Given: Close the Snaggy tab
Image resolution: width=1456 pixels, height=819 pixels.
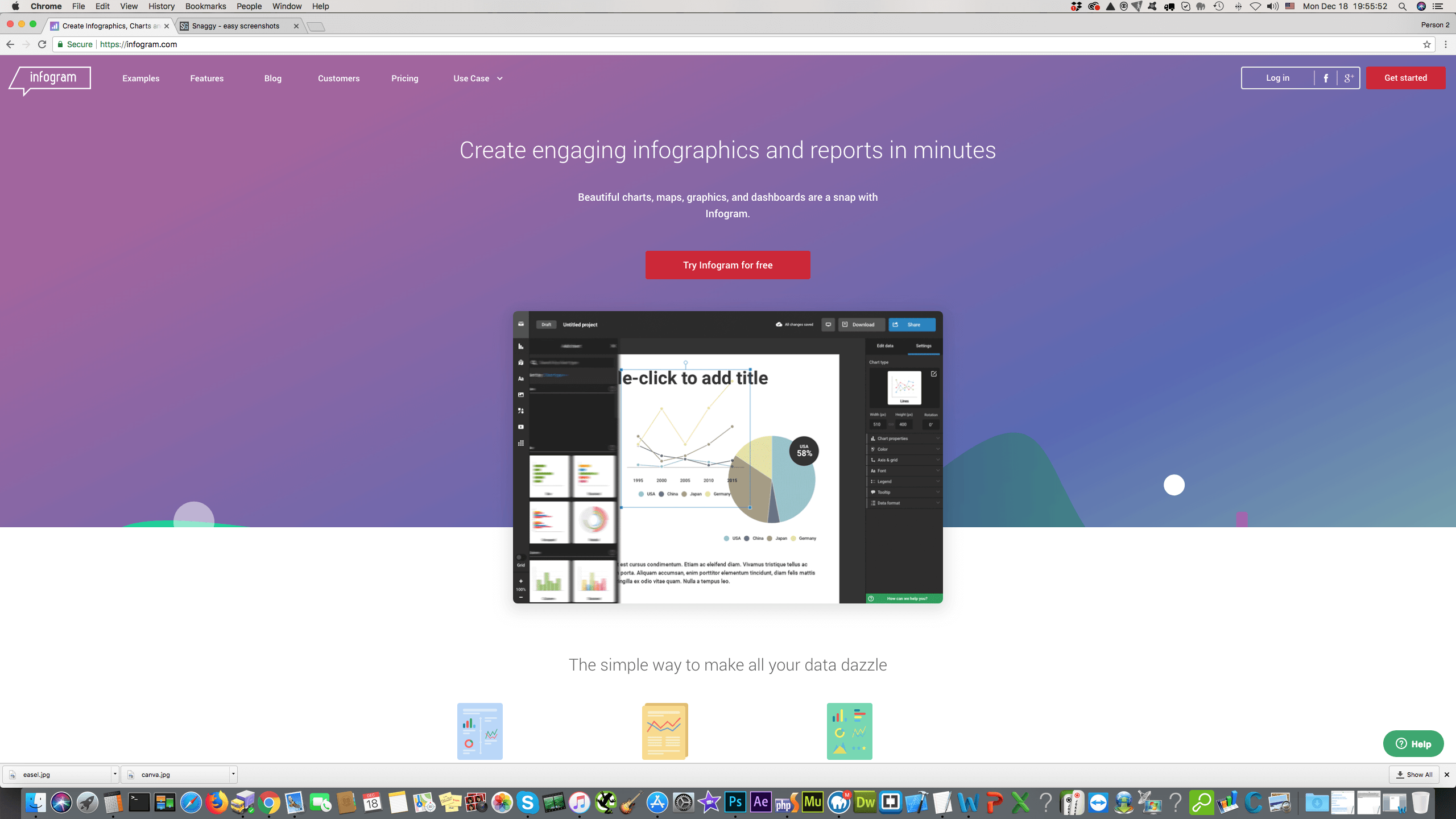Looking at the screenshot, I should click(296, 26).
